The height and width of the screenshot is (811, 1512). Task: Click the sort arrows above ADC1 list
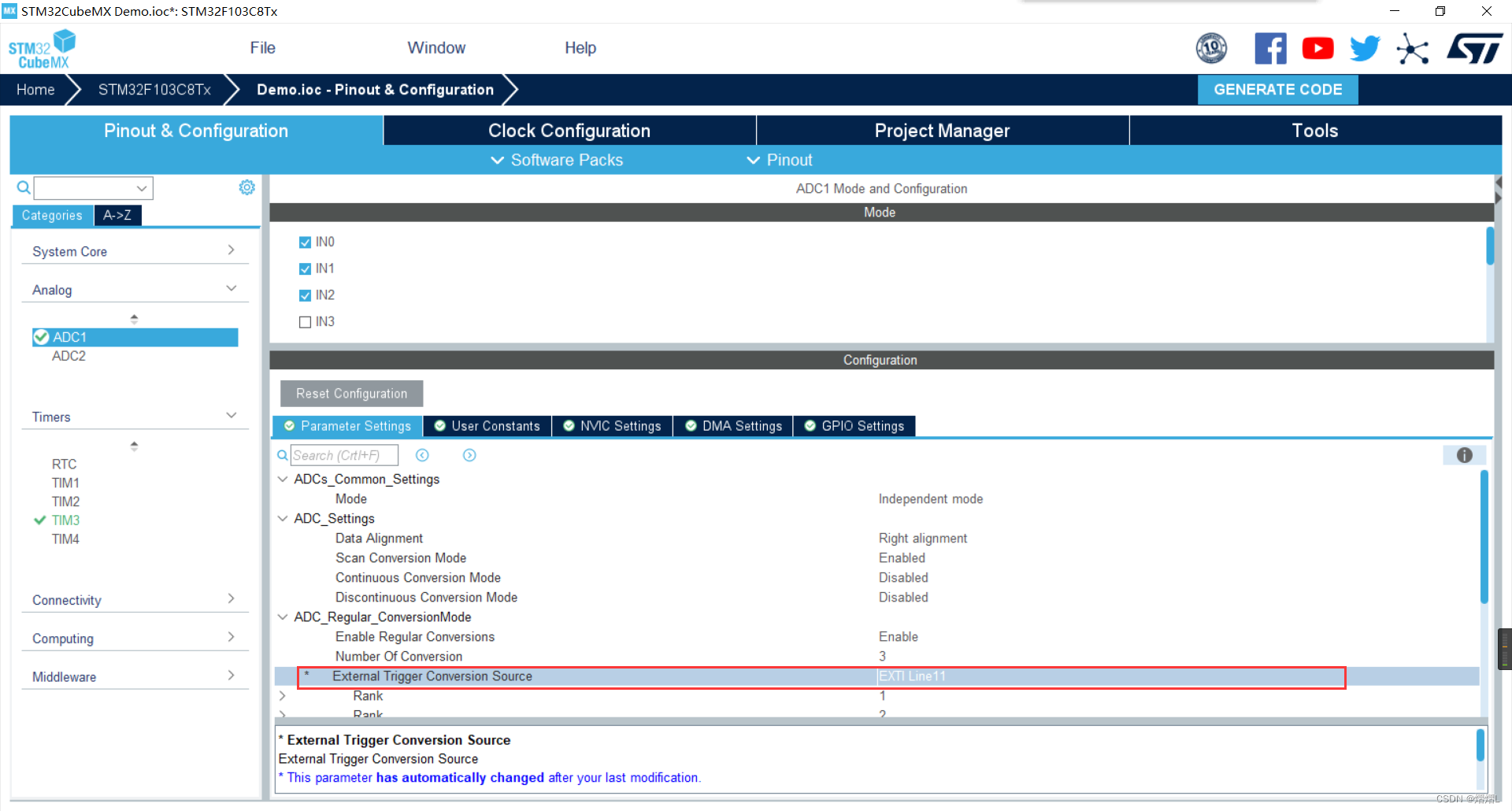click(134, 319)
